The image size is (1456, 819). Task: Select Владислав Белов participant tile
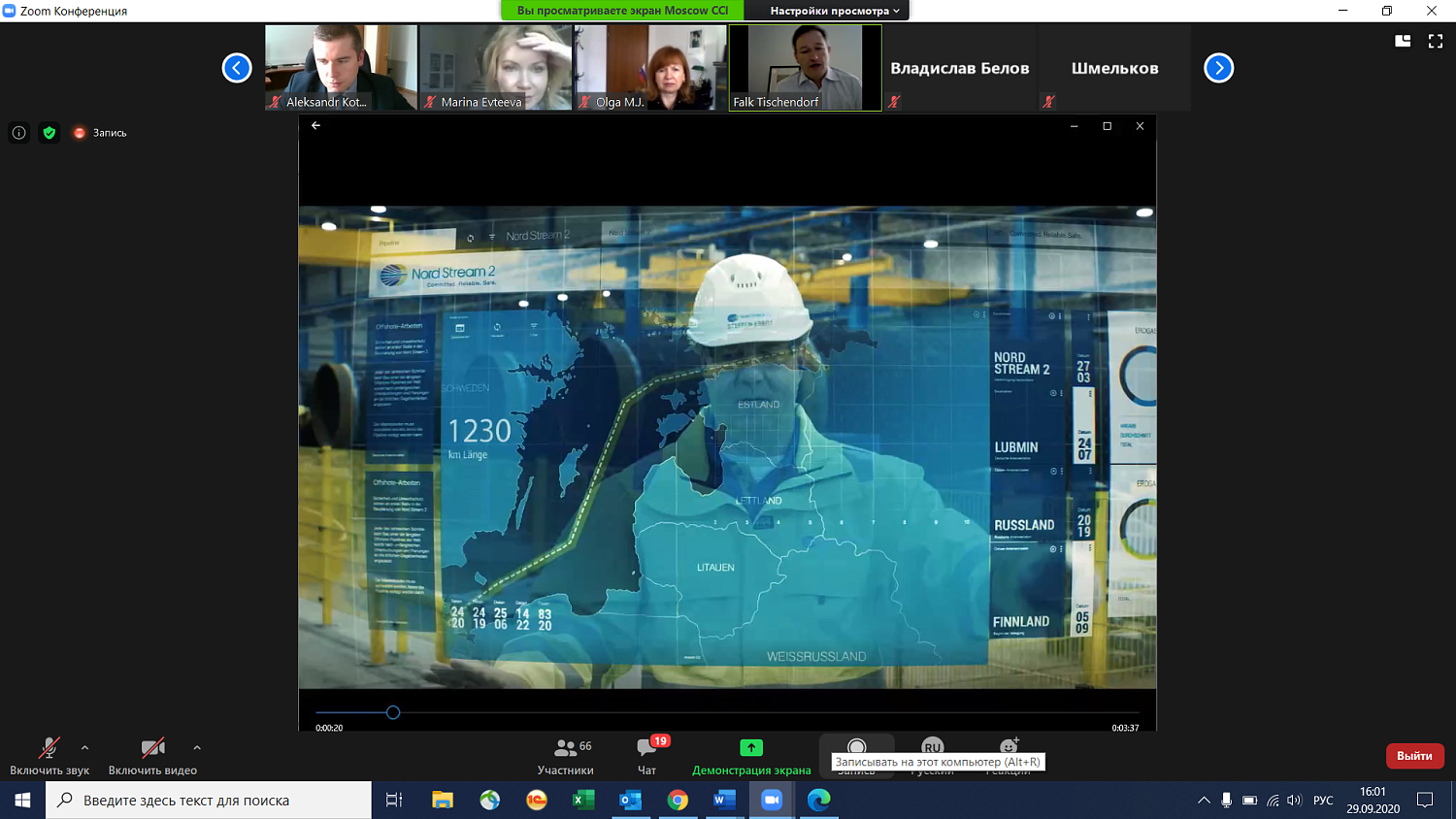point(960,68)
